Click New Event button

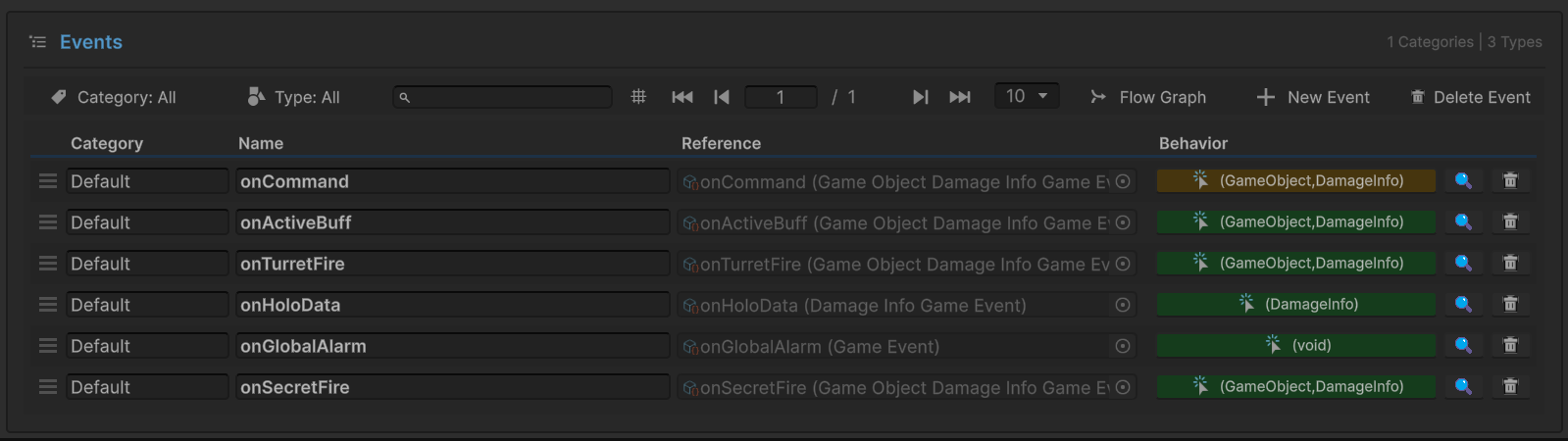pyautogui.click(x=1313, y=97)
